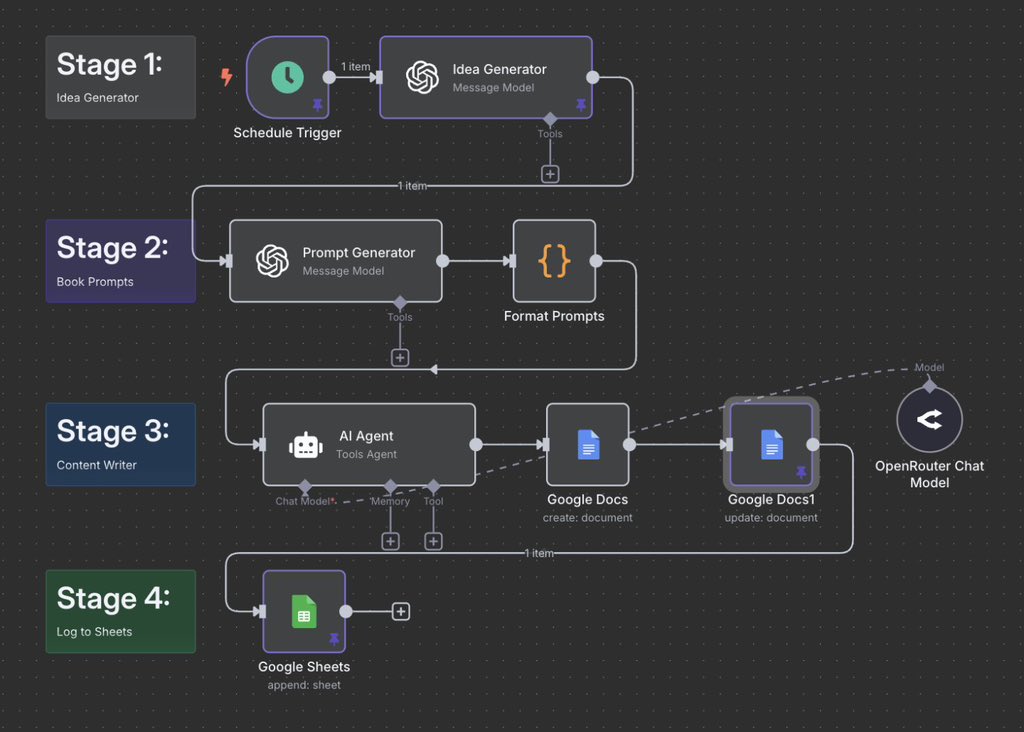Select the Stage 2 Book Prompts note

[x=120, y=261]
